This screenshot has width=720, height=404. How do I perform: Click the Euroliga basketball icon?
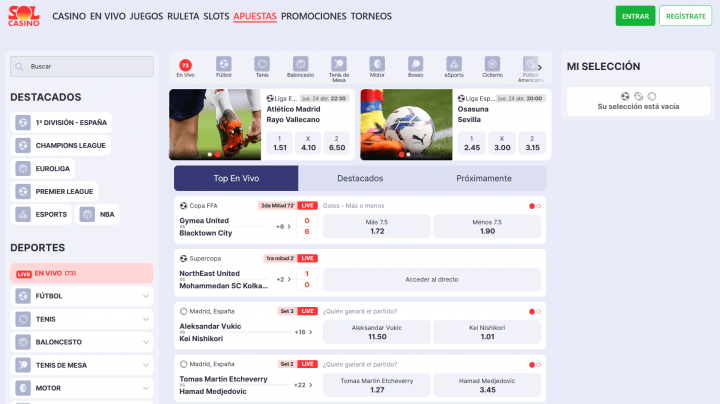pyautogui.click(x=23, y=168)
